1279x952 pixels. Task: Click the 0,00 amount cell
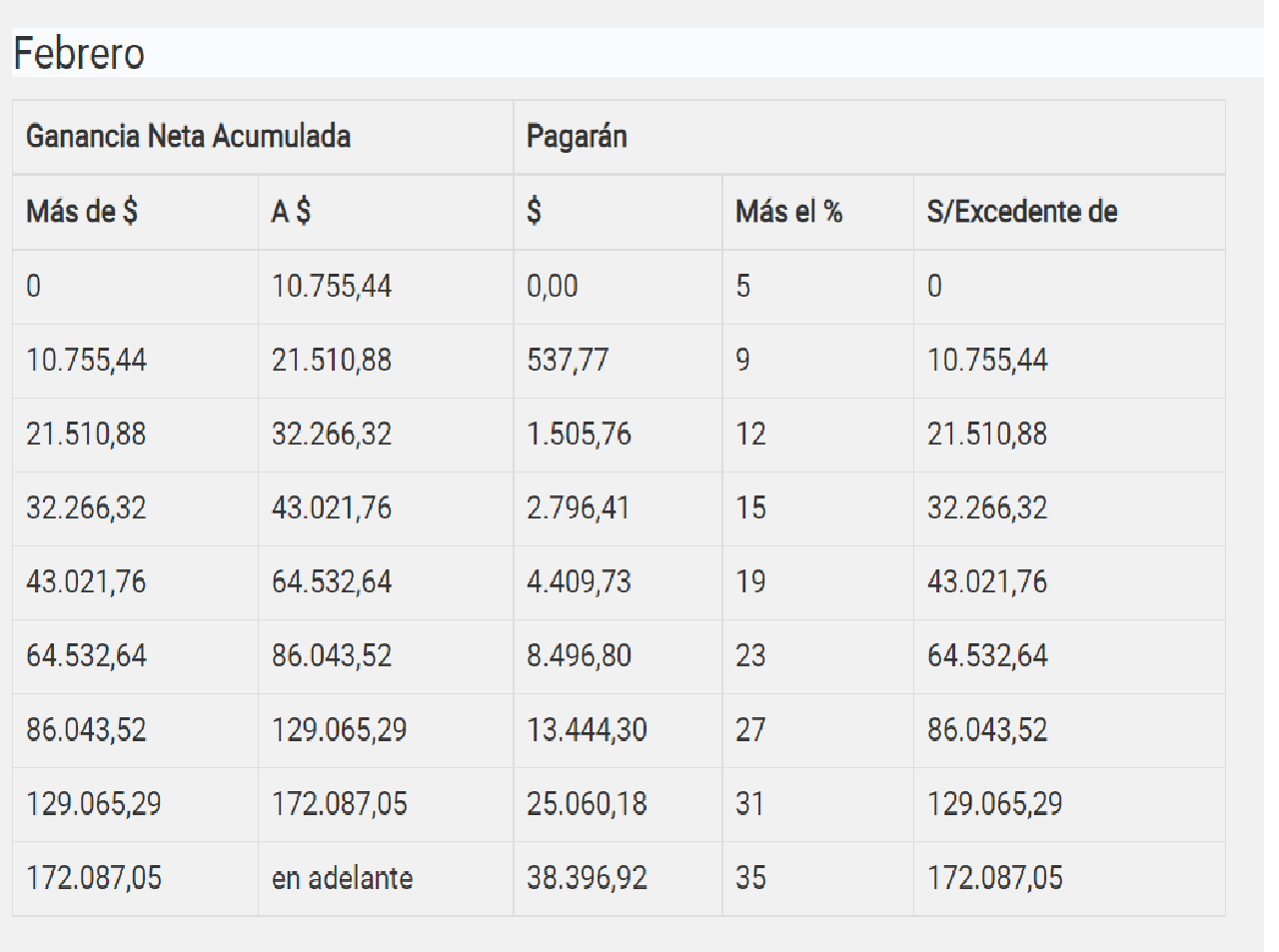coord(553,286)
